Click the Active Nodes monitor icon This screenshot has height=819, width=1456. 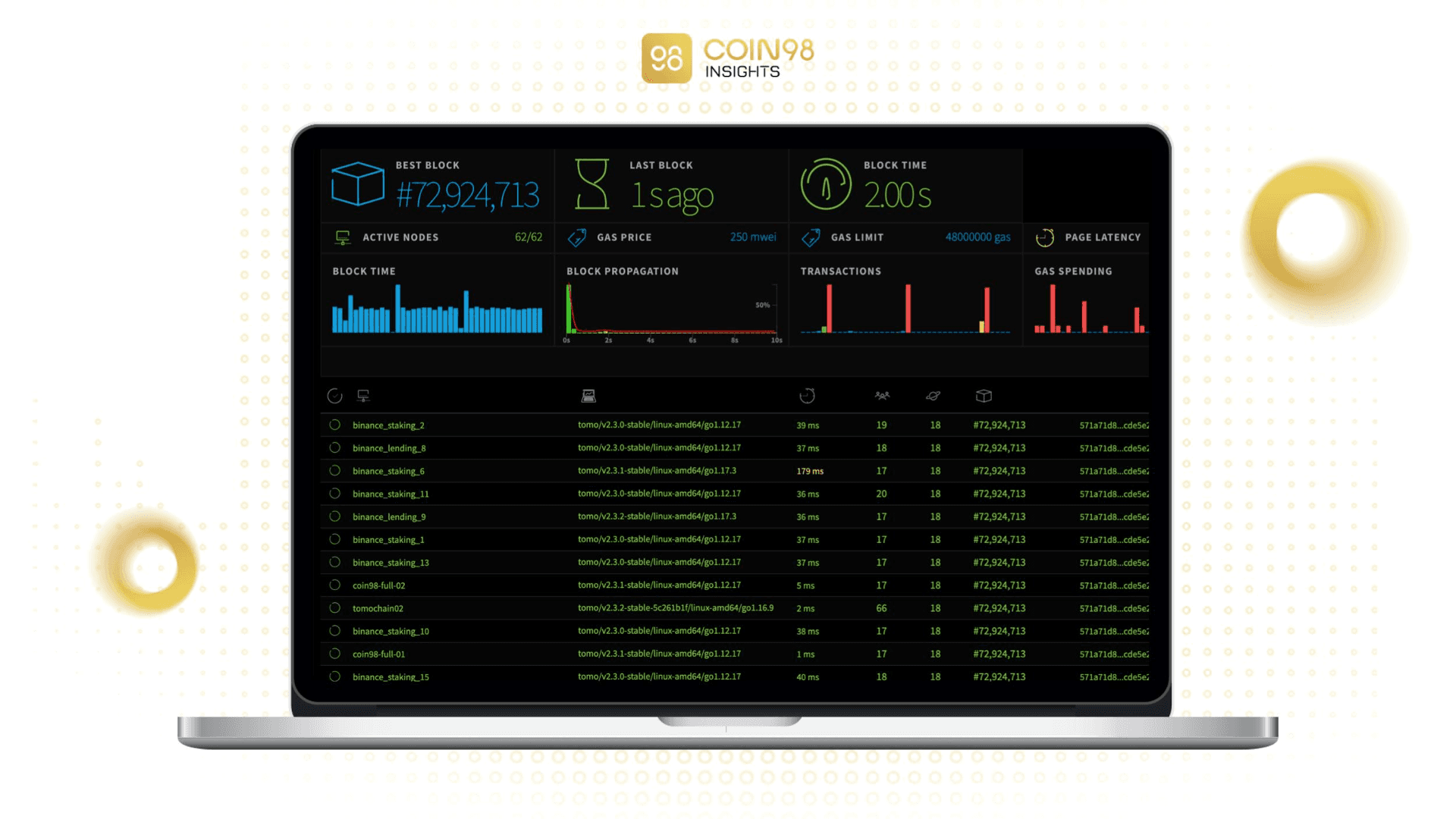[x=343, y=238]
